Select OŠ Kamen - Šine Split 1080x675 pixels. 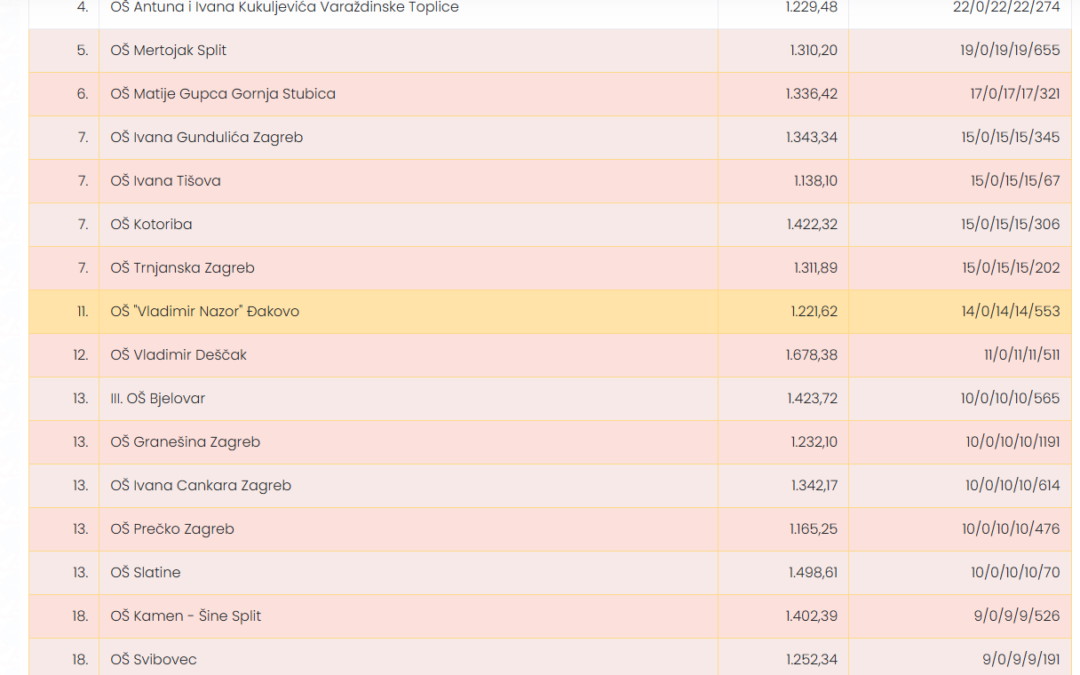tap(185, 616)
